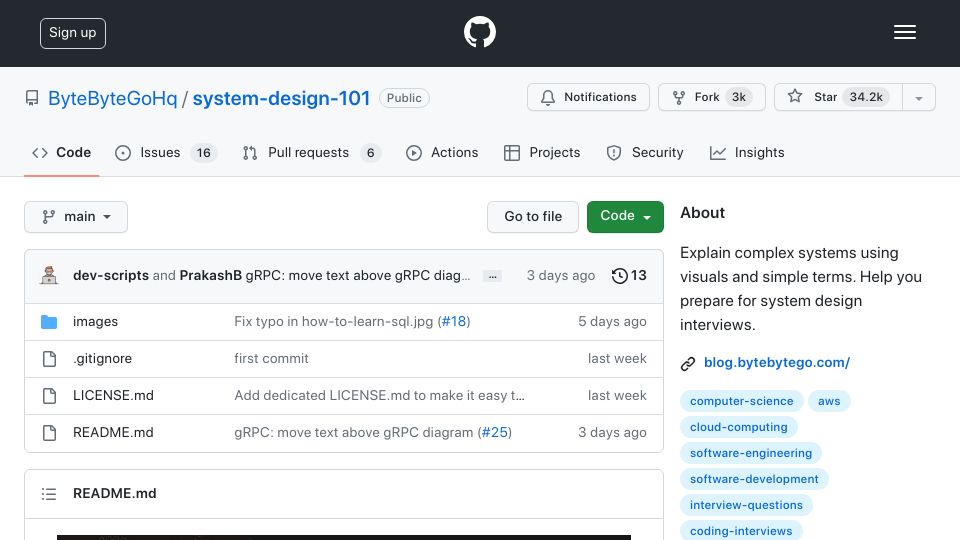Click the coding-interviews topic tag
Screen dimensions: 960x540
pyautogui.click(x=741, y=531)
